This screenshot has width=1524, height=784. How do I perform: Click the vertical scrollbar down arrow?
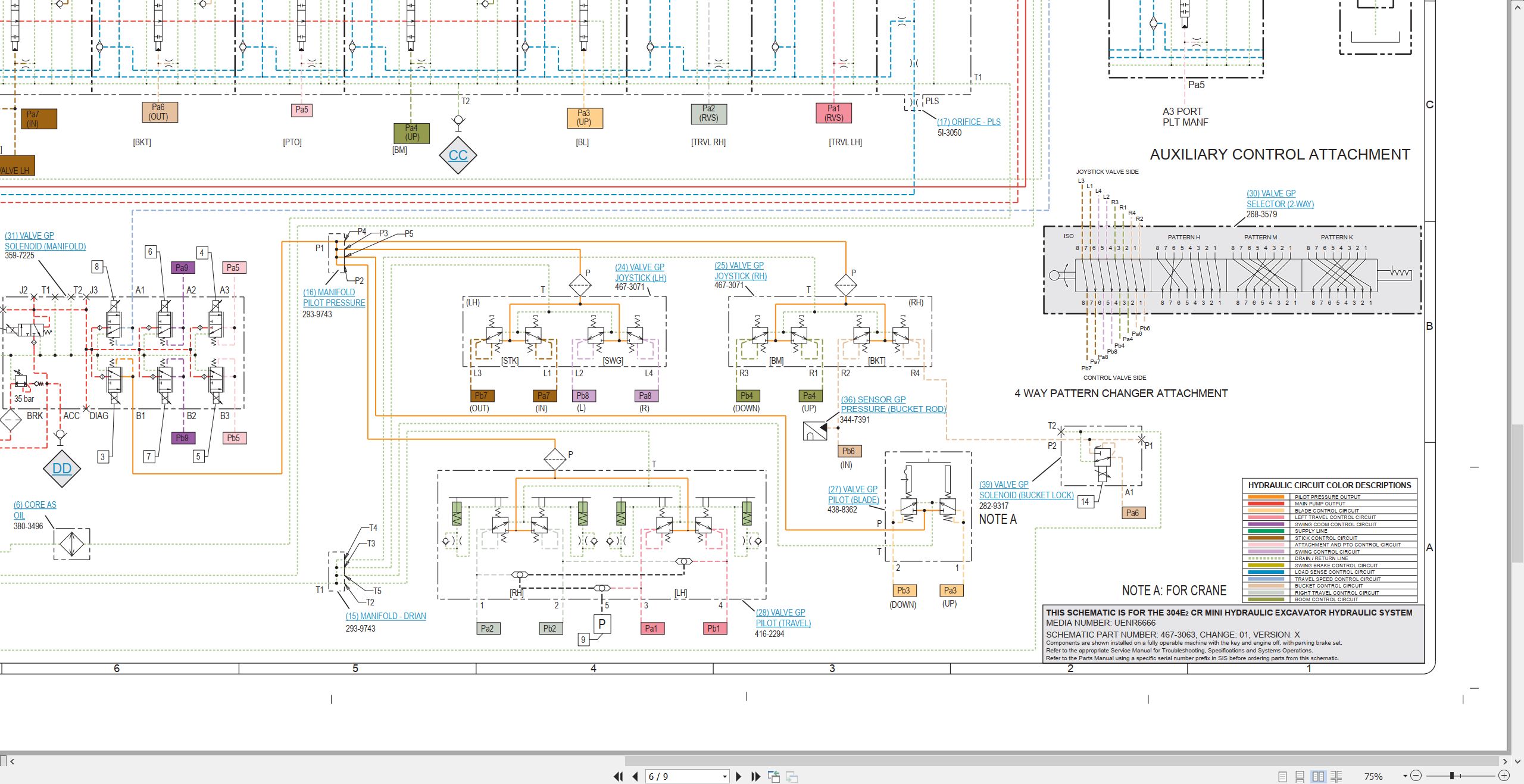(1517, 761)
